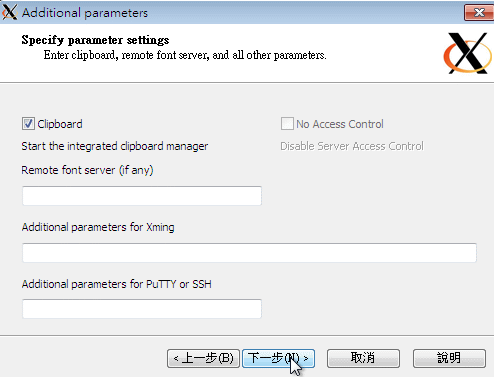The width and height of the screenshot is (494, 377).
Task: Close the Additional parameters dialog
Action: [x=479, y=13]
